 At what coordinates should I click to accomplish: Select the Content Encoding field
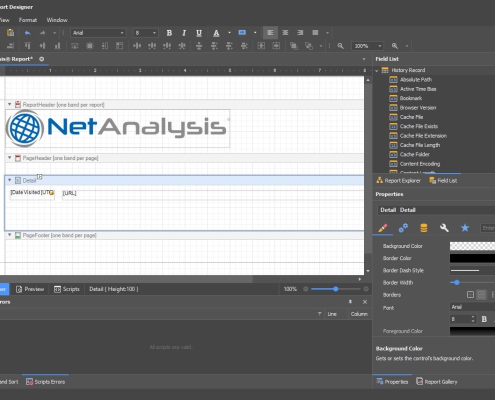(x=420, y=164)
